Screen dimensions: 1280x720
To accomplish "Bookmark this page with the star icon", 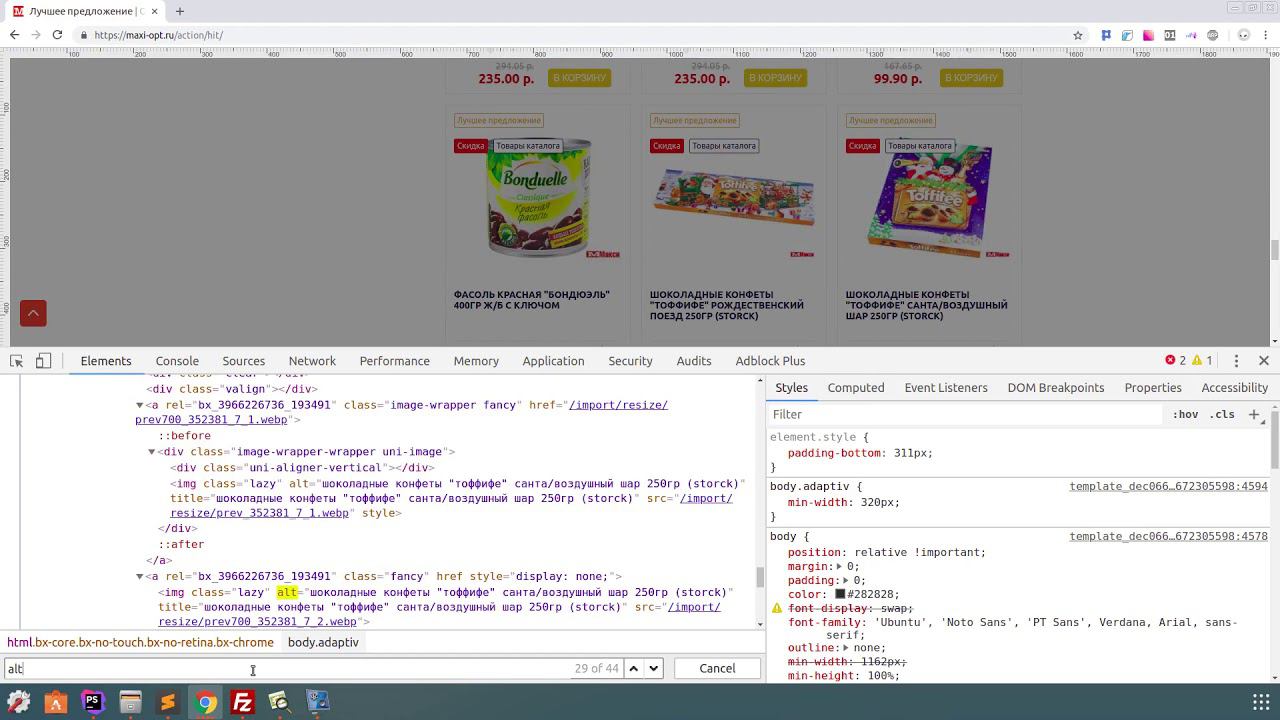I will [1078, 35].
